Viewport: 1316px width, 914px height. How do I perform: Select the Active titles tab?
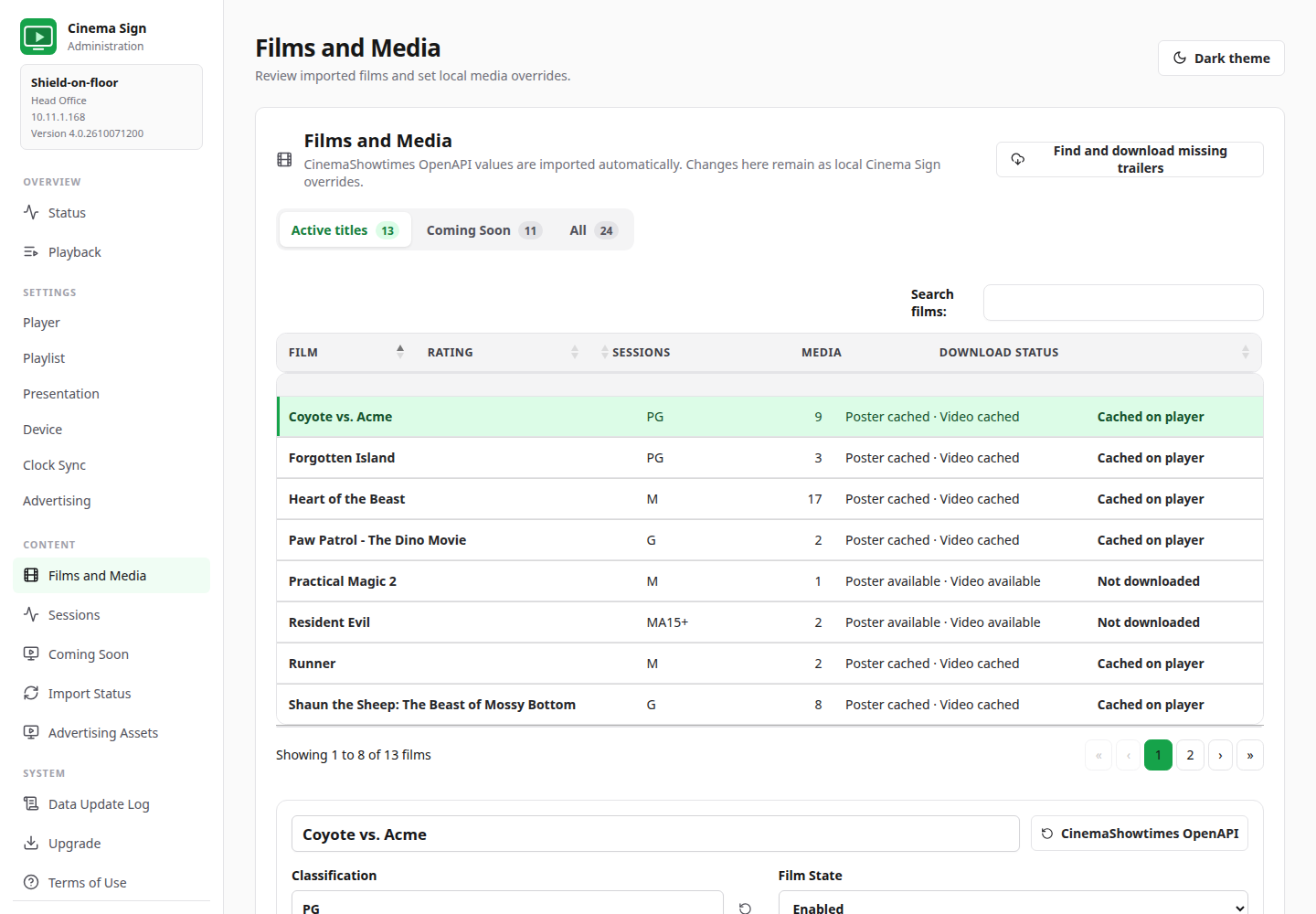(x=345, y=230)
